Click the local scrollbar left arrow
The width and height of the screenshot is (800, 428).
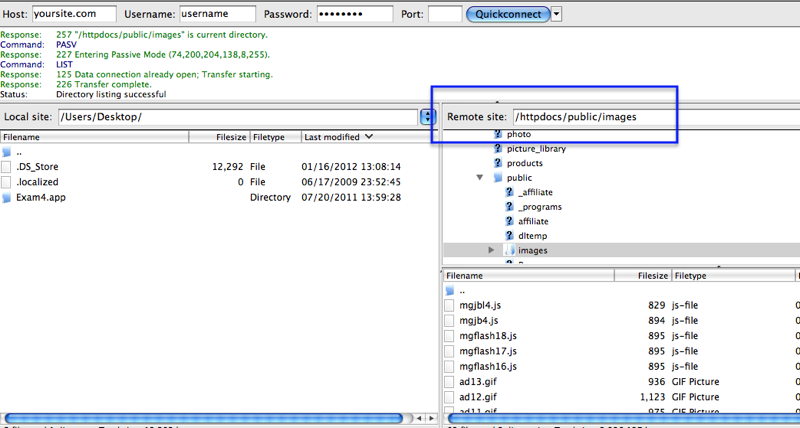419,418
